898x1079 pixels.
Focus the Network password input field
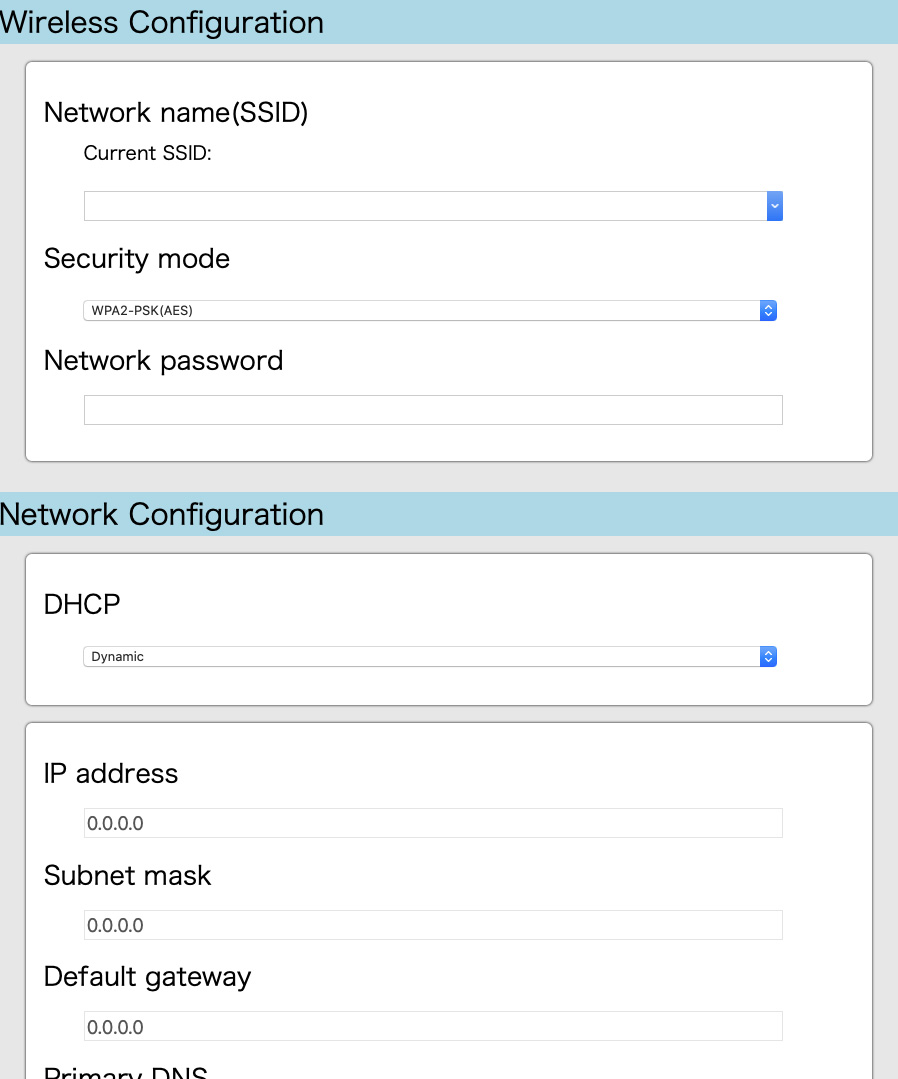coord(433,410)
